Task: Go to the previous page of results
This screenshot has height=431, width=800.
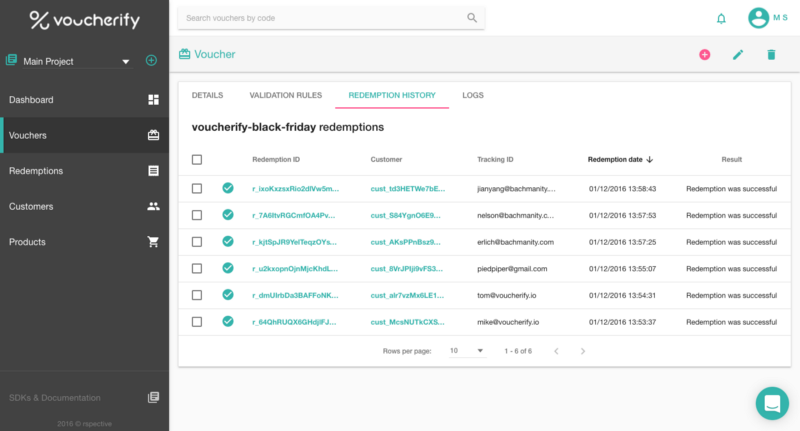Action: (x=556, y=351)
